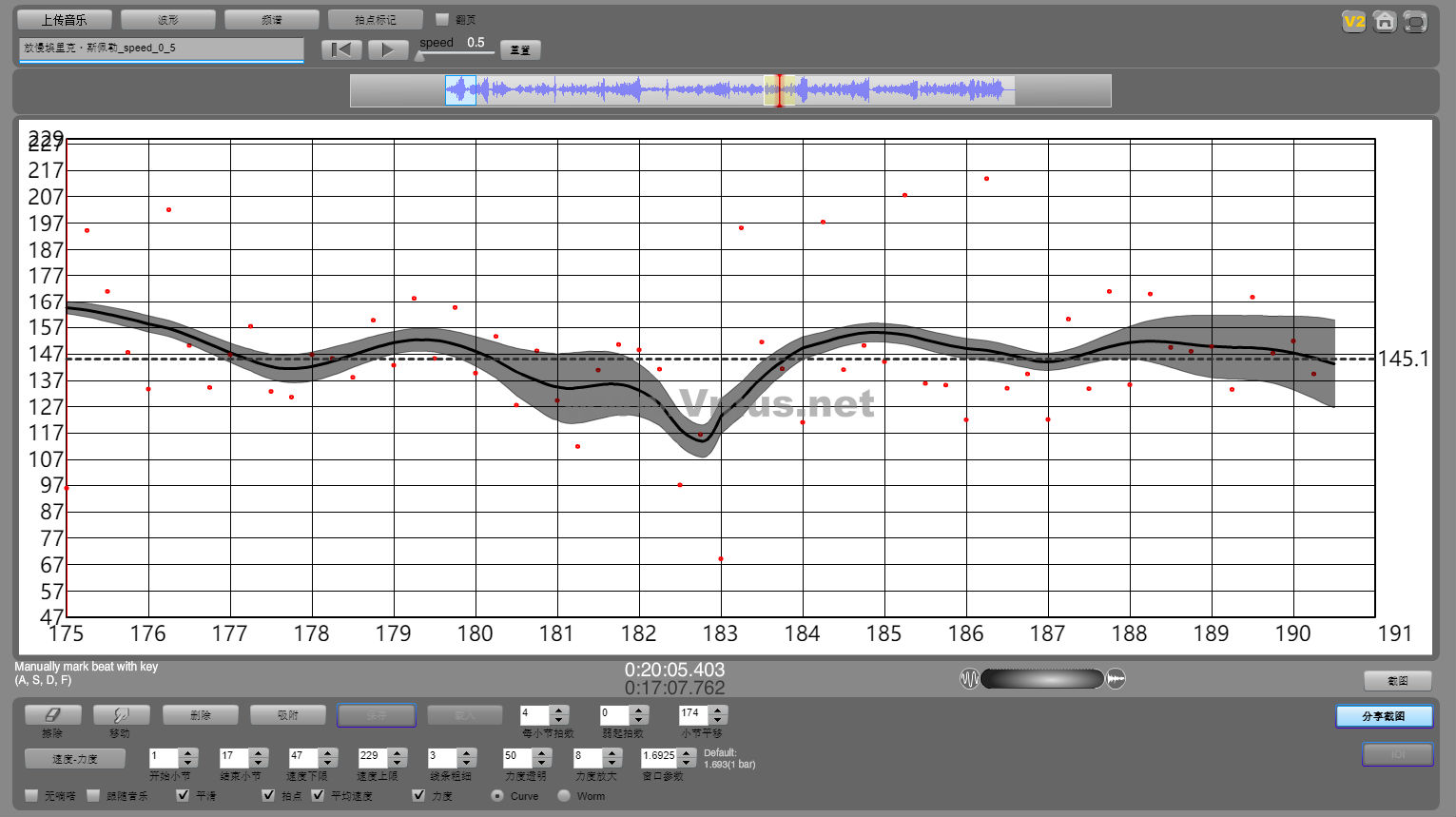Select the Worm radio button
The height and width of the screenshot is (817, 1456).
pyautogui.click(x=564, y=795)
